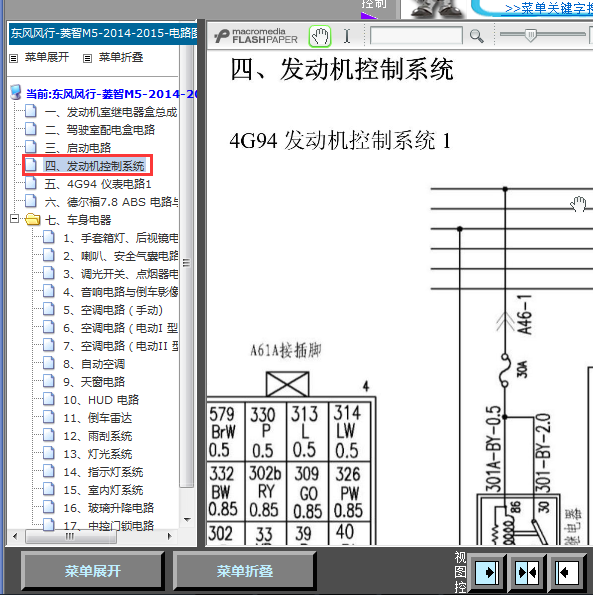Viewport: 593px width, 595px height.
Task: Select the 七、车身电器 folder label
Action: point(78,220)
